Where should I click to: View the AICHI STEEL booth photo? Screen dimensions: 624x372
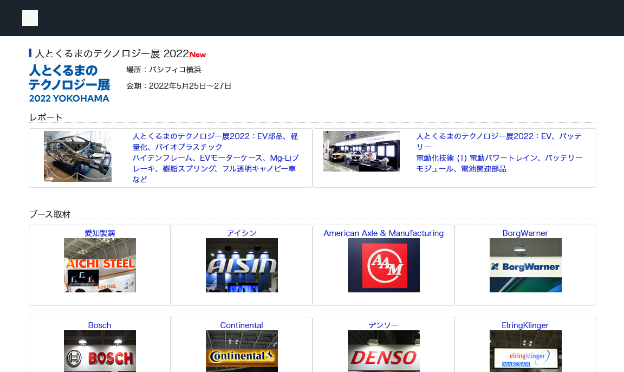100,265
